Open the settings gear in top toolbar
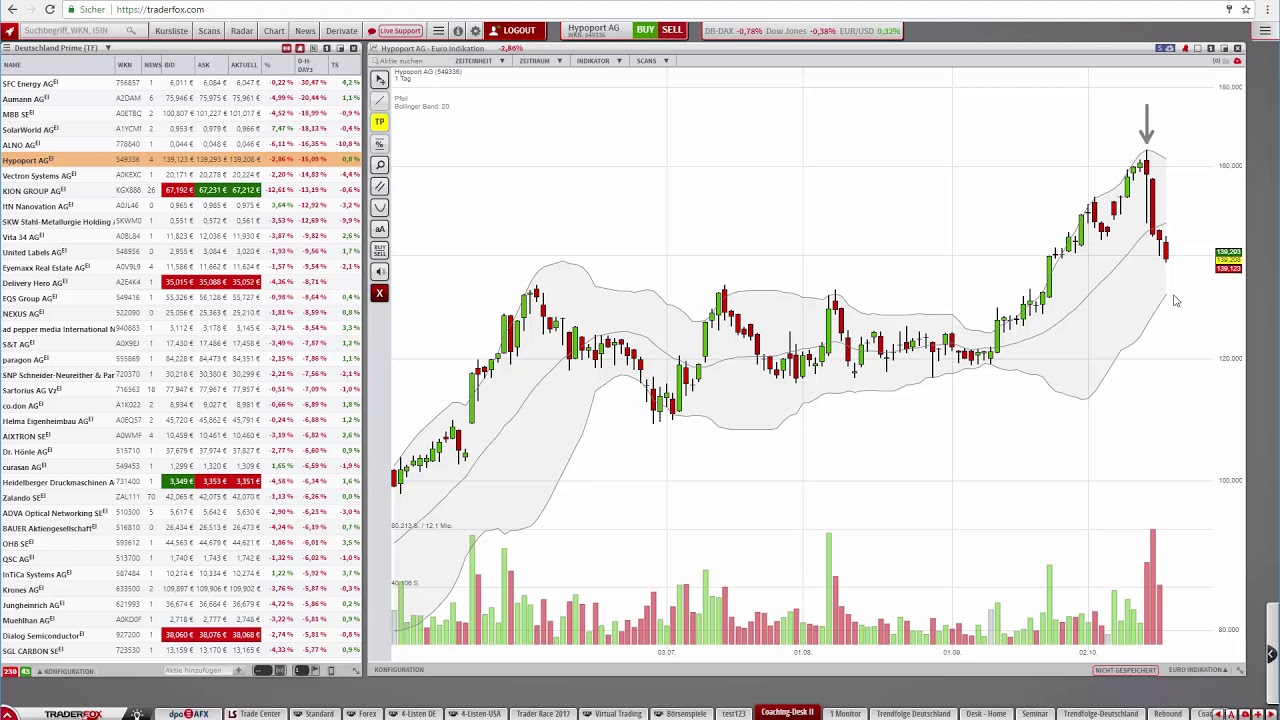This screenshot has height=720, width=1280. coord(475,31)
